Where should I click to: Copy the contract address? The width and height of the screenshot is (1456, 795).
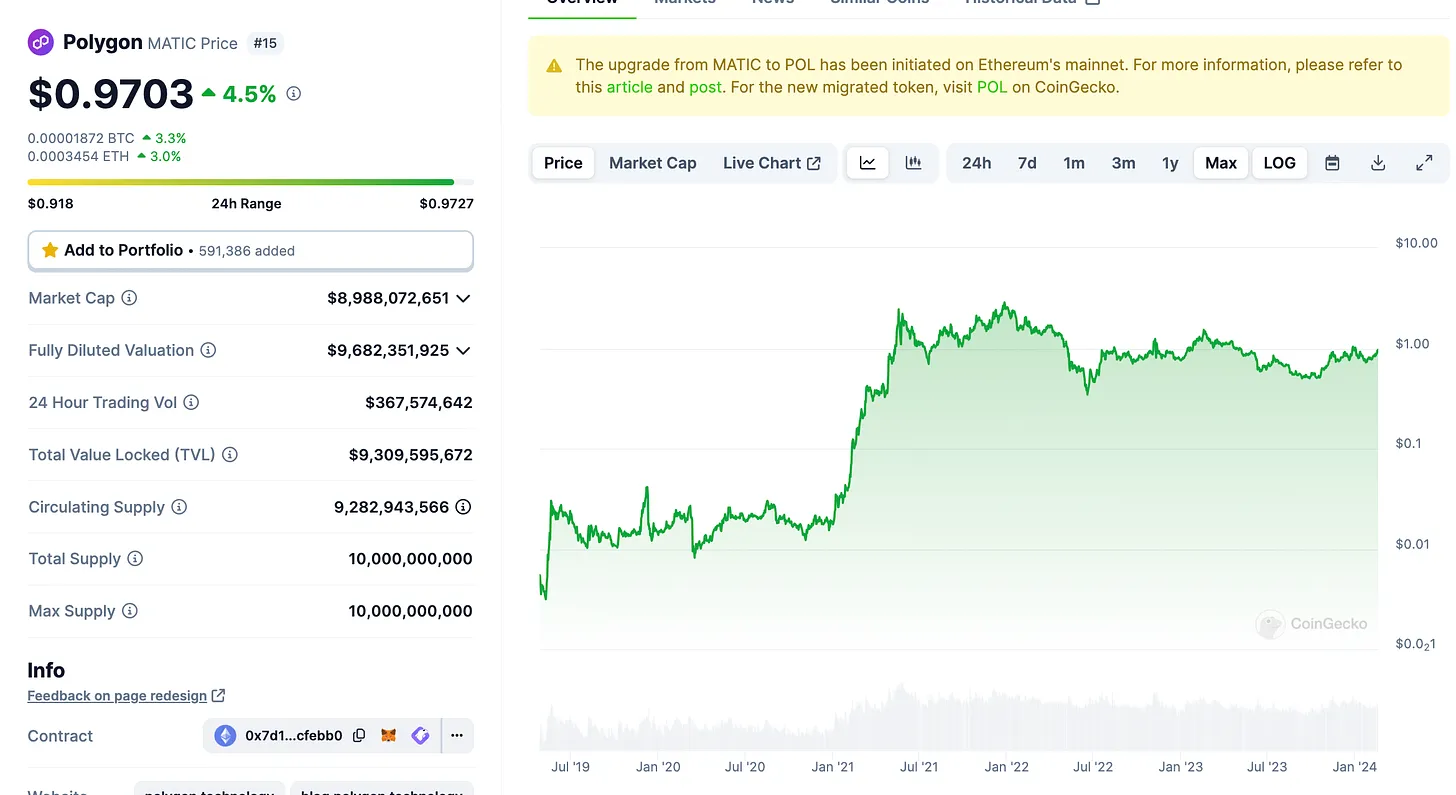tap(359, 736)
